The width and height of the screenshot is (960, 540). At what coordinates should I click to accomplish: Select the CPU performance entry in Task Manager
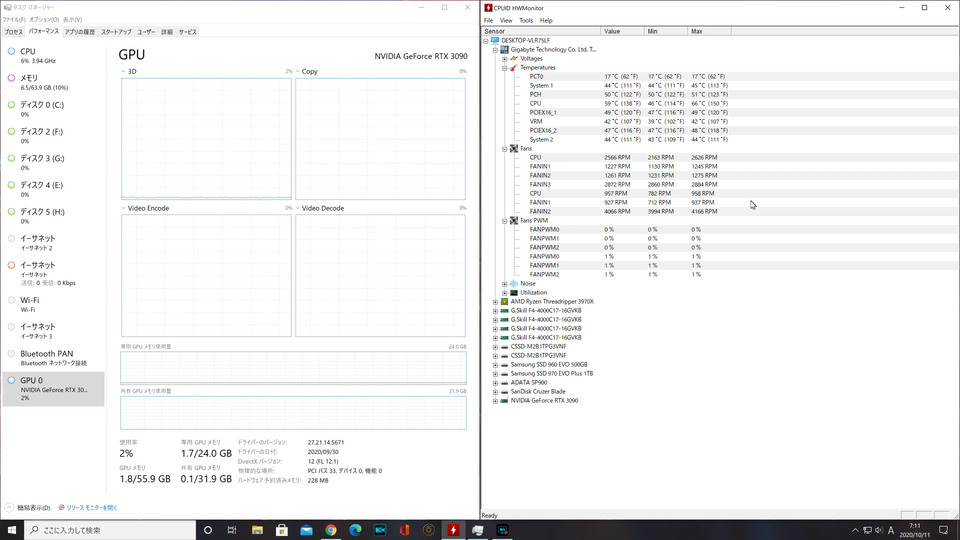pos(53,56)
